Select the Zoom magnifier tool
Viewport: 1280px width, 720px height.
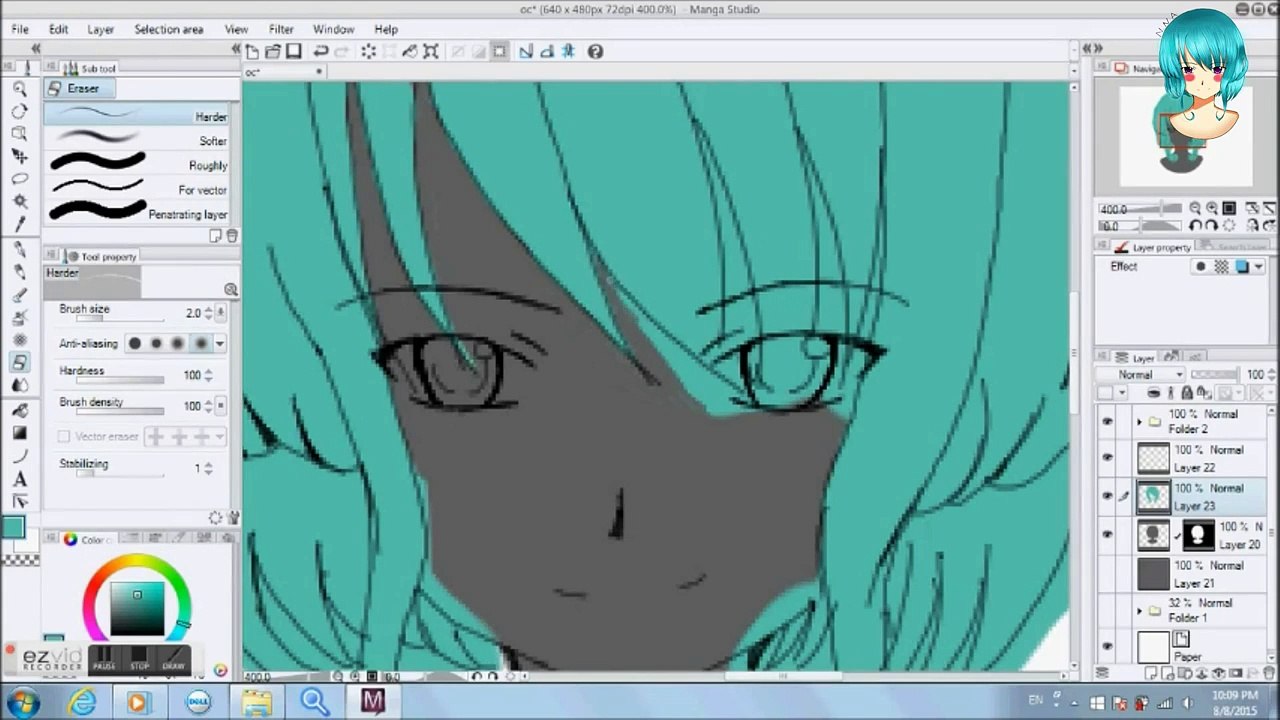[x=19, y=89]
